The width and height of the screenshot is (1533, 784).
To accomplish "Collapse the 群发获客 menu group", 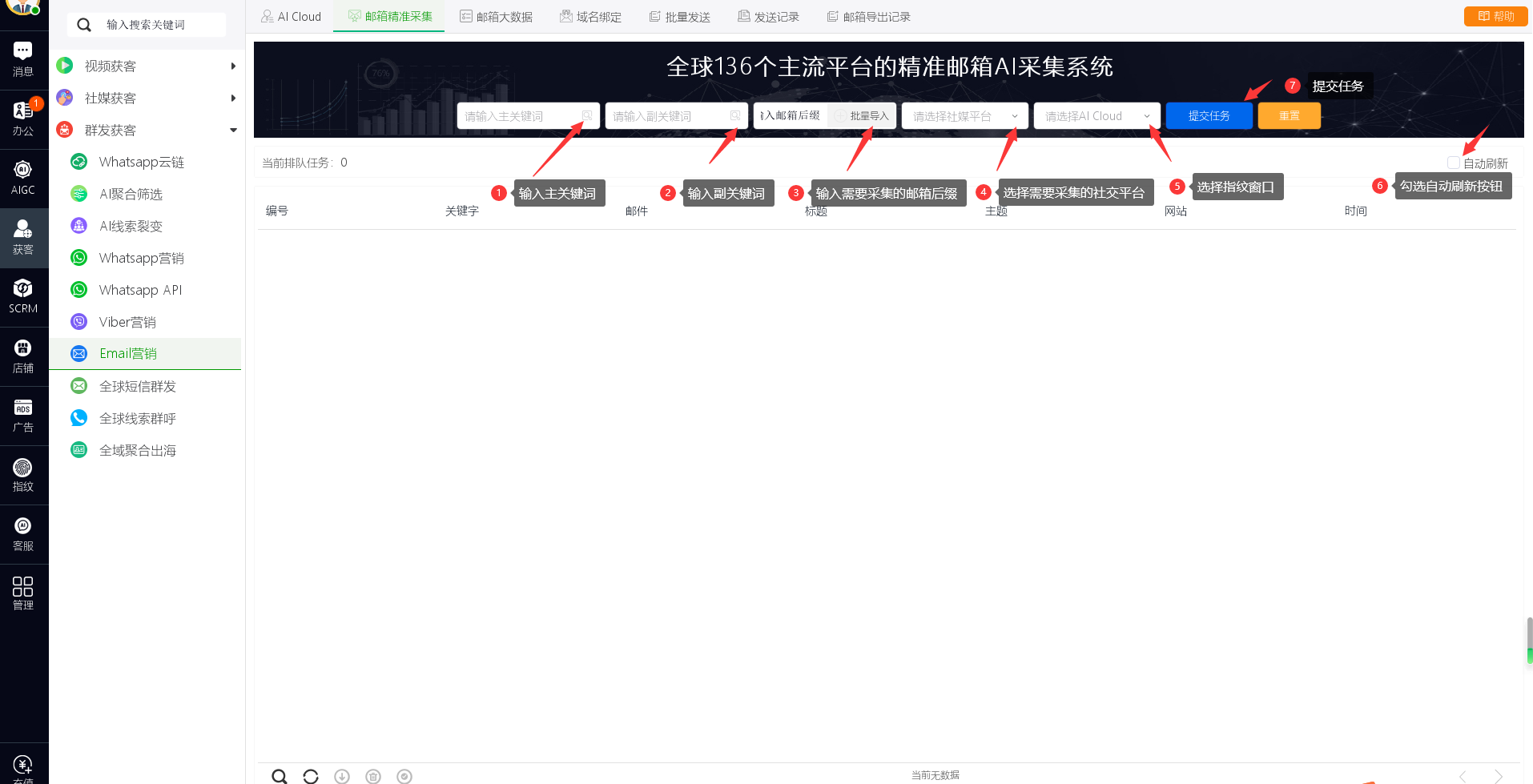I will click(147, 130).
